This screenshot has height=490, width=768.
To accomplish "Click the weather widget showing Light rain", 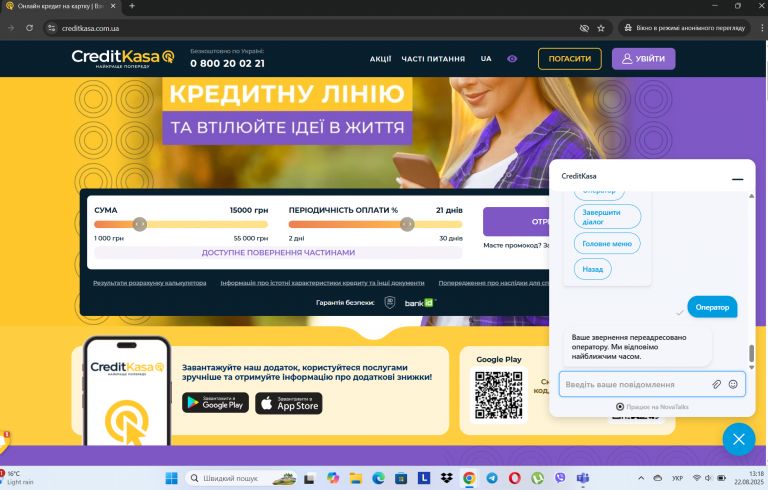I will (x=17, y=478).
